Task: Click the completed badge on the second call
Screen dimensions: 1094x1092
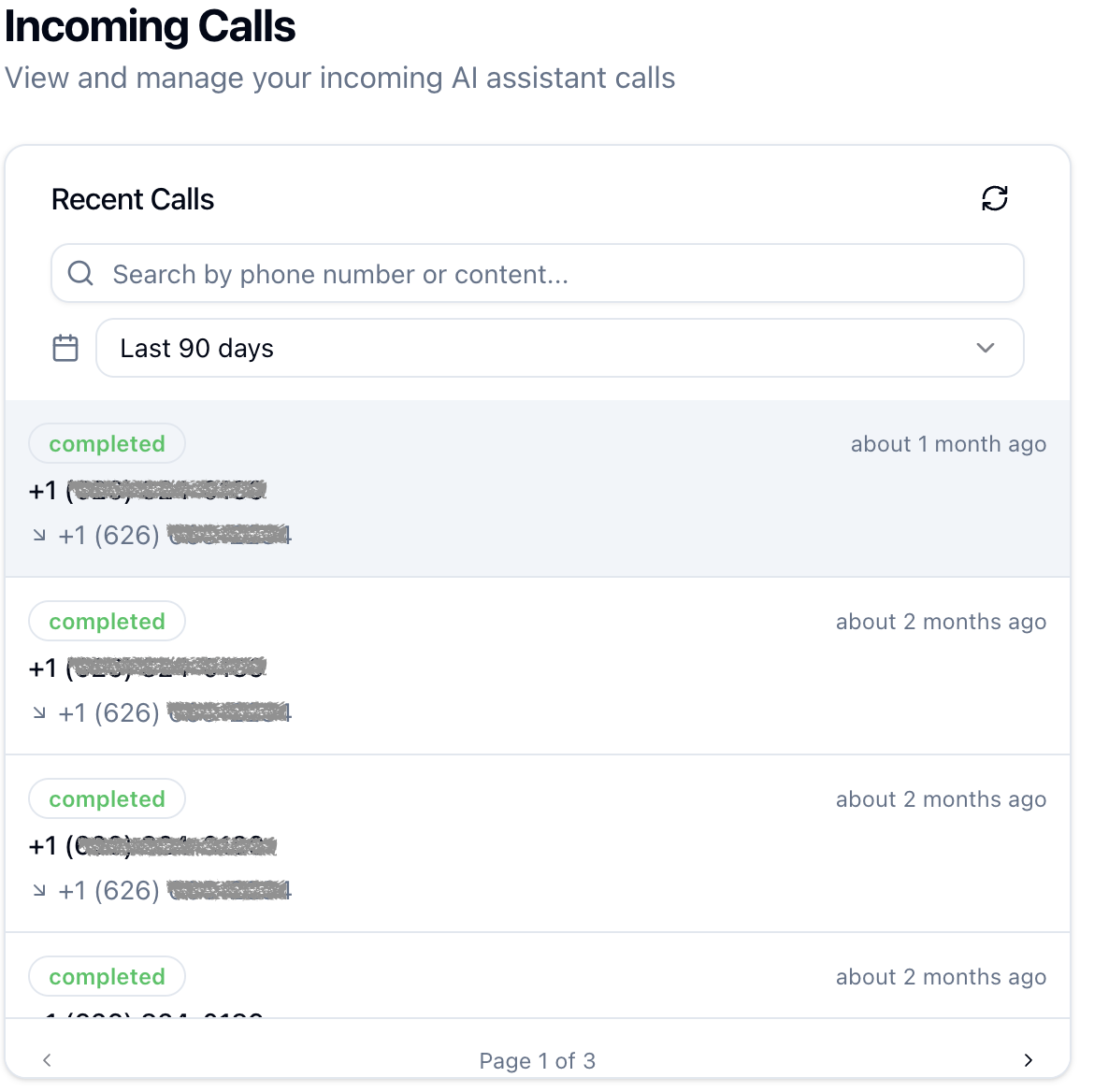Action: click(107, 621)
